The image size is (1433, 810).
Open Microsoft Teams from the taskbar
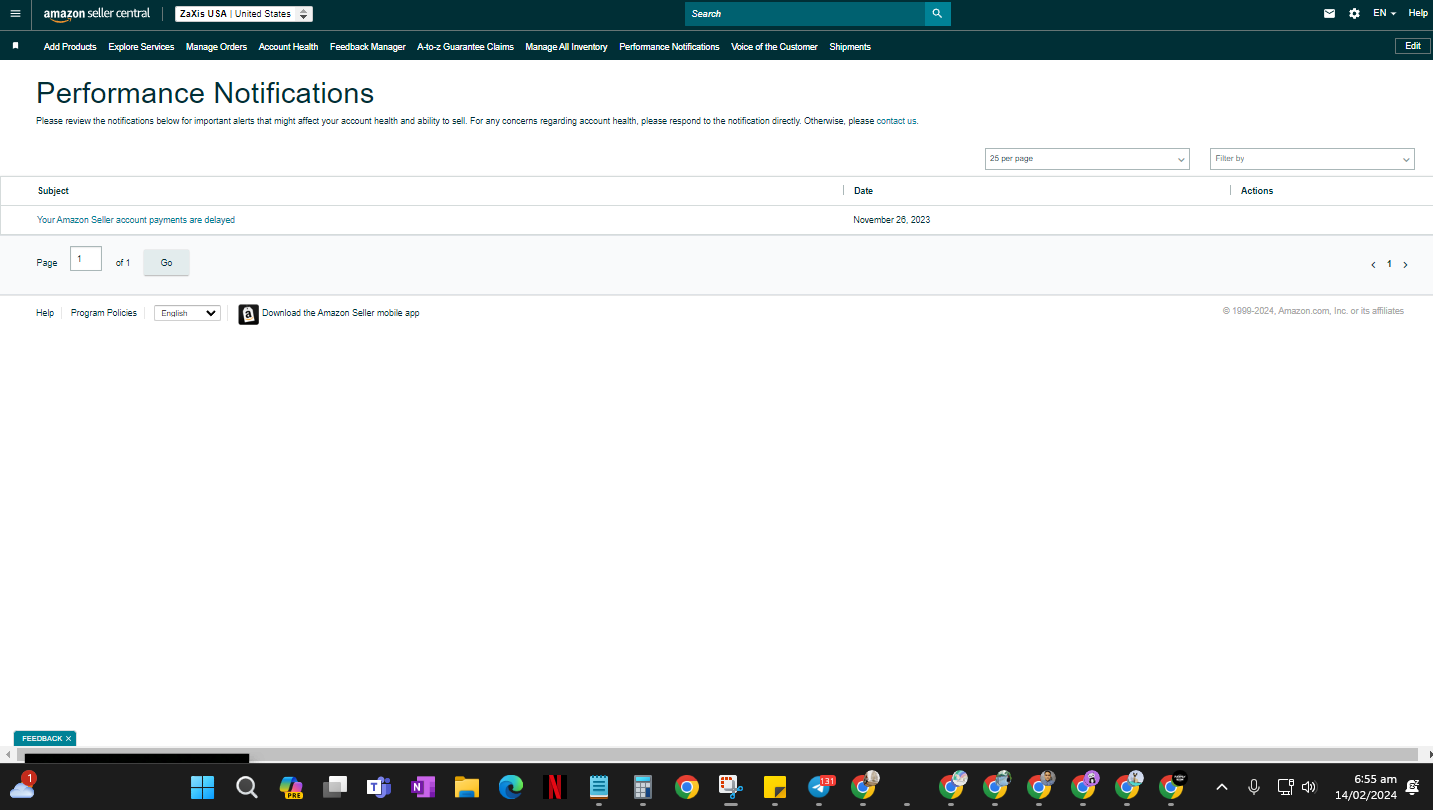click(379, 788)
